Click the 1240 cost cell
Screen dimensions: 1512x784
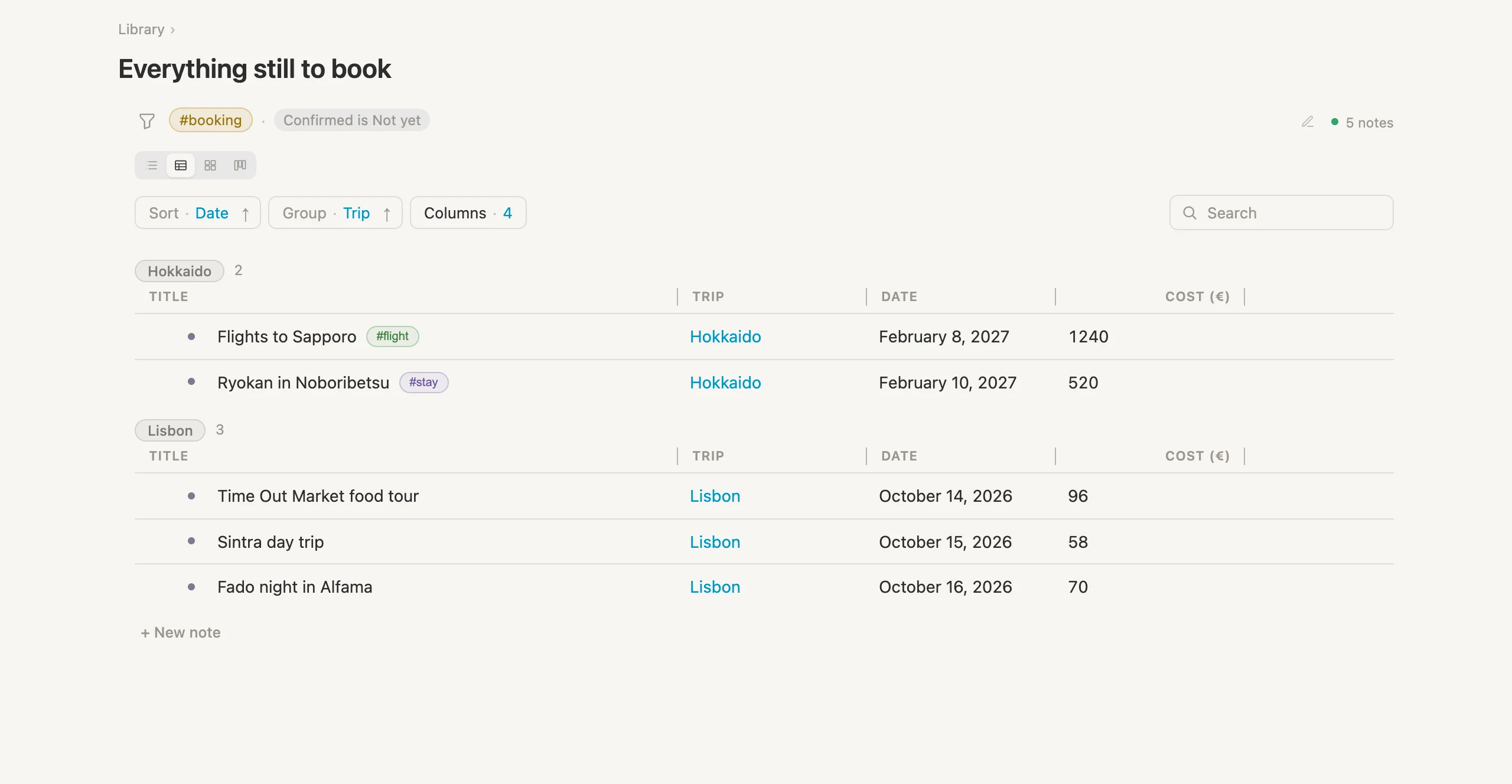1088,337
